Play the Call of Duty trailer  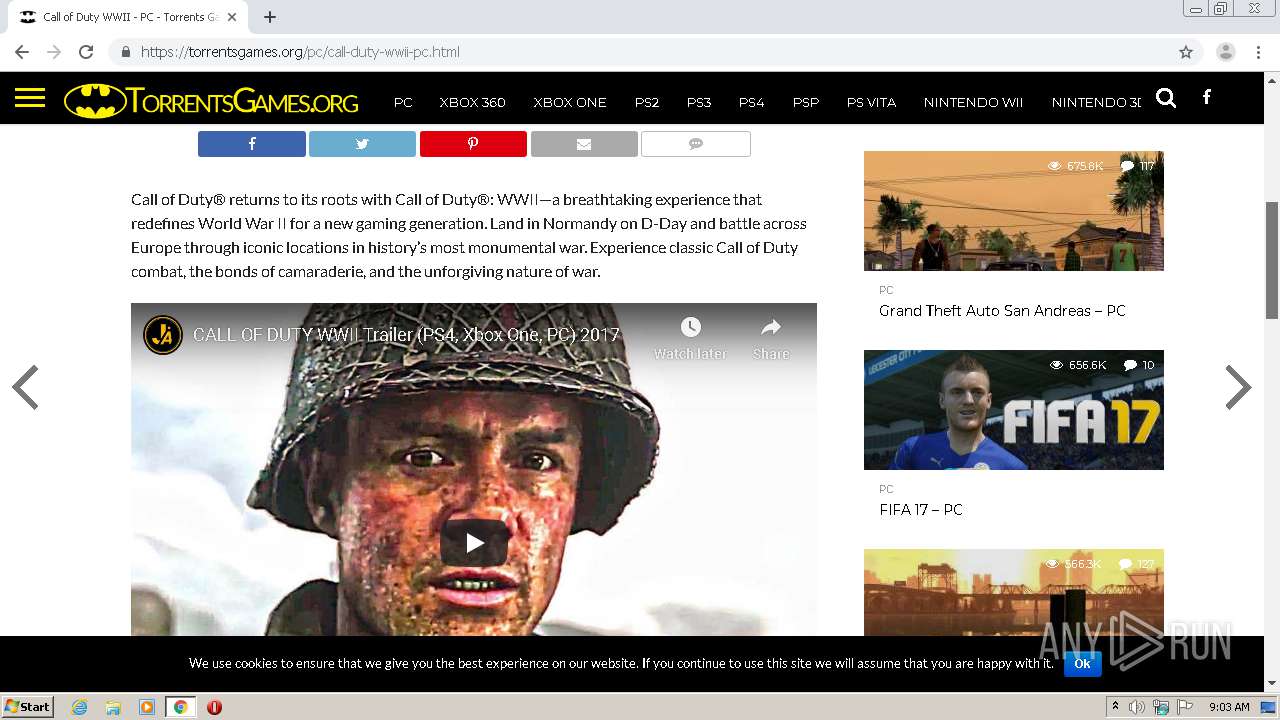point(474,543)
